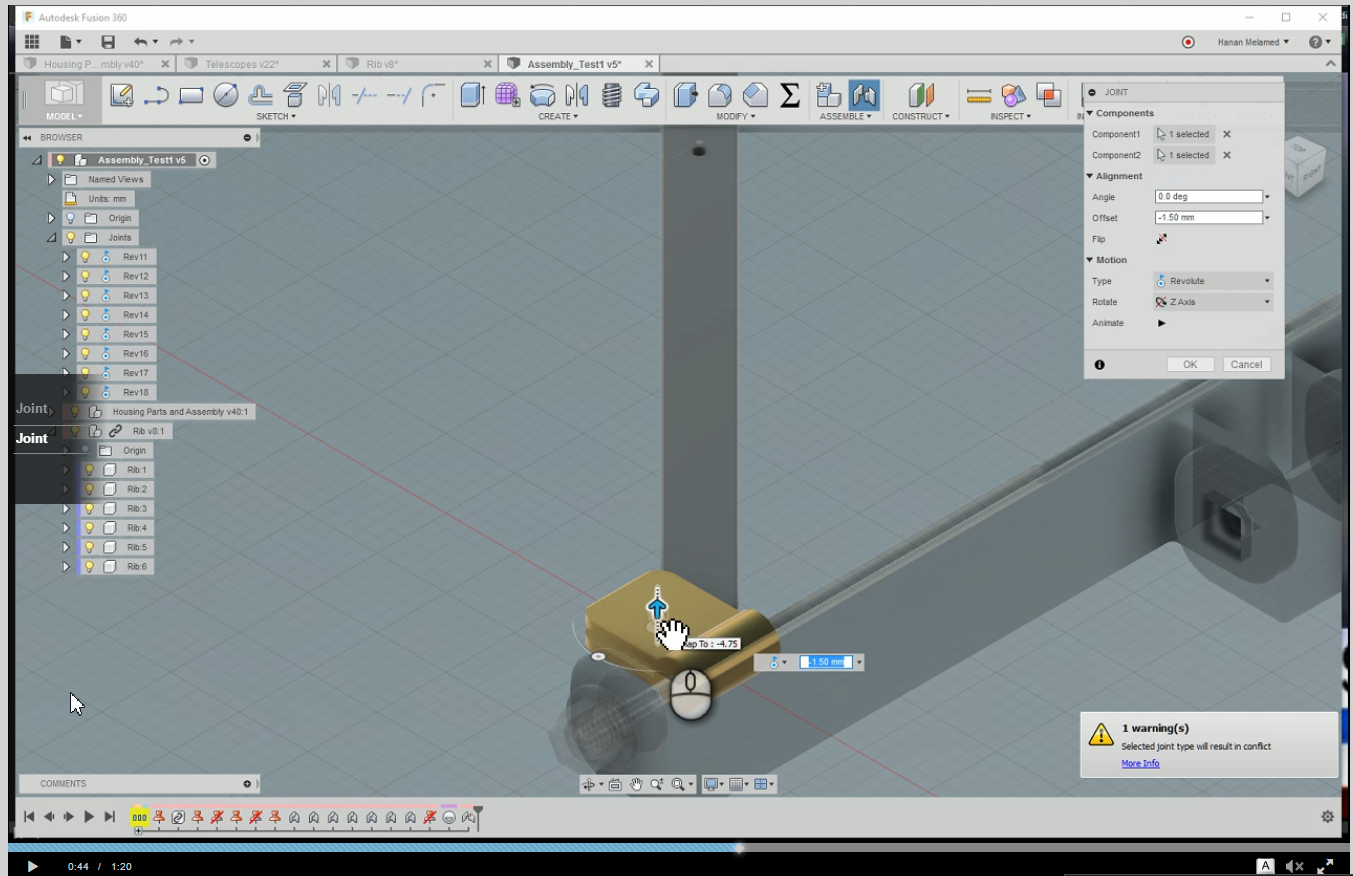The image size is (1353, 876).
Task: Expand the Named Views folder
Action: (52, 179)
